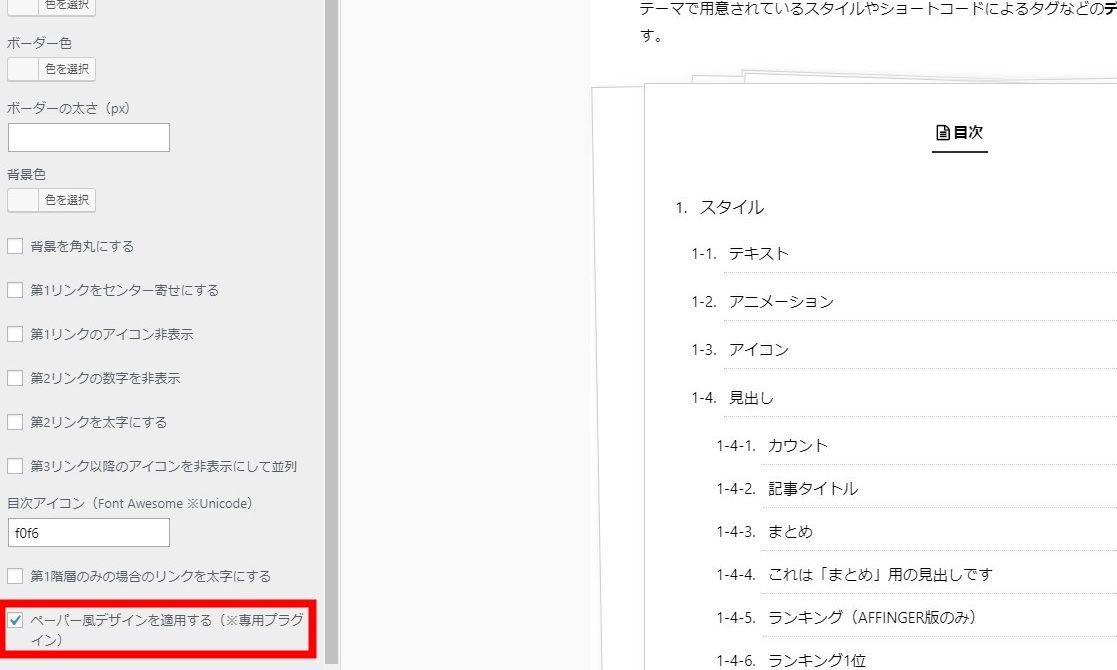Click the ボーダーの太さ (px) input field
The width and height of the screenshot is (1117, 670).
click(89, 137)
